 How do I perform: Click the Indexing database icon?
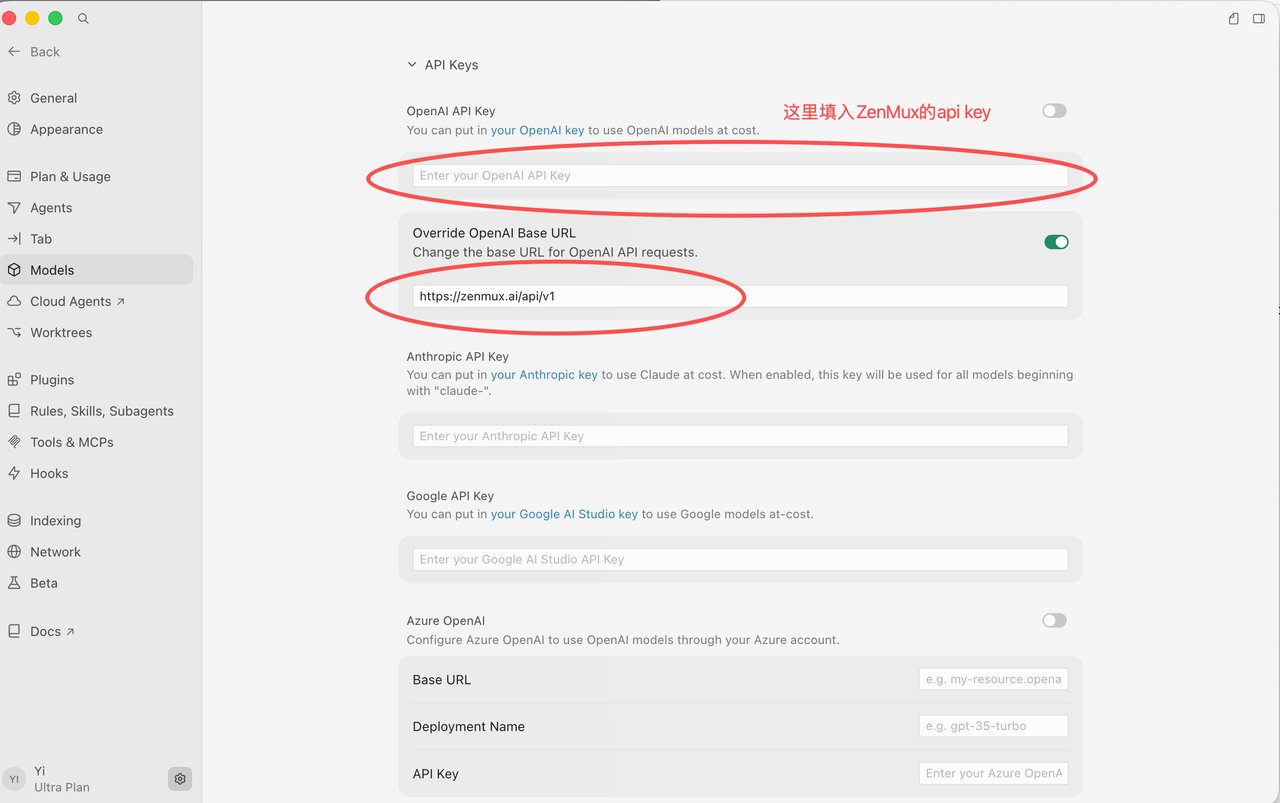tap(14, 520)
